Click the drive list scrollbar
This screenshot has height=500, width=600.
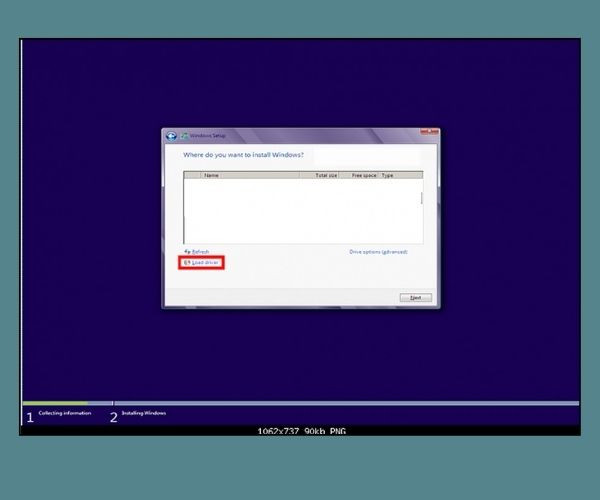click(x=422, y=198)
